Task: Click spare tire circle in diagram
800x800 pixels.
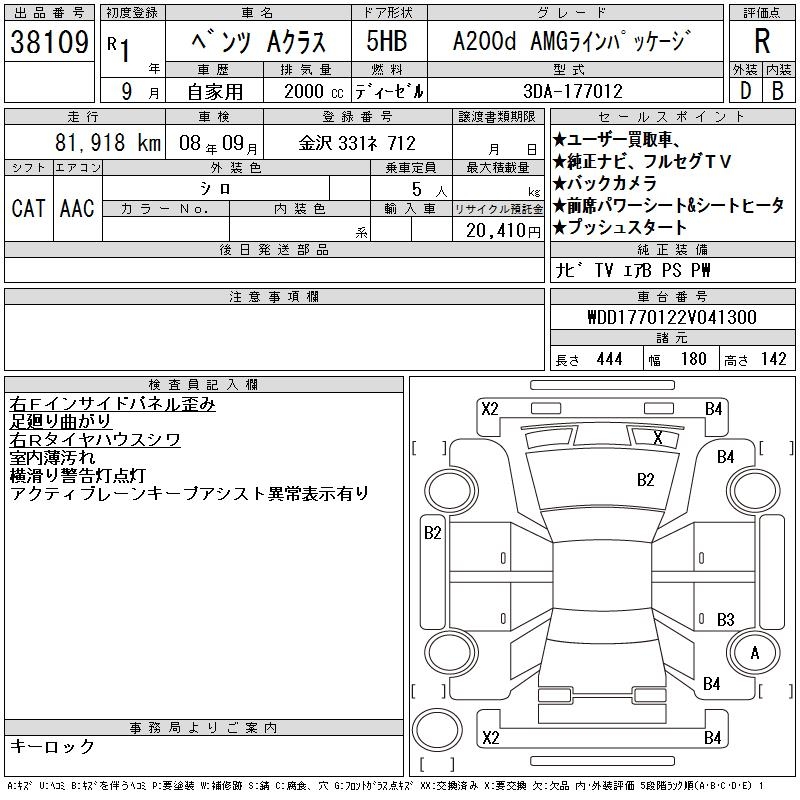Action: pos(437,730)
